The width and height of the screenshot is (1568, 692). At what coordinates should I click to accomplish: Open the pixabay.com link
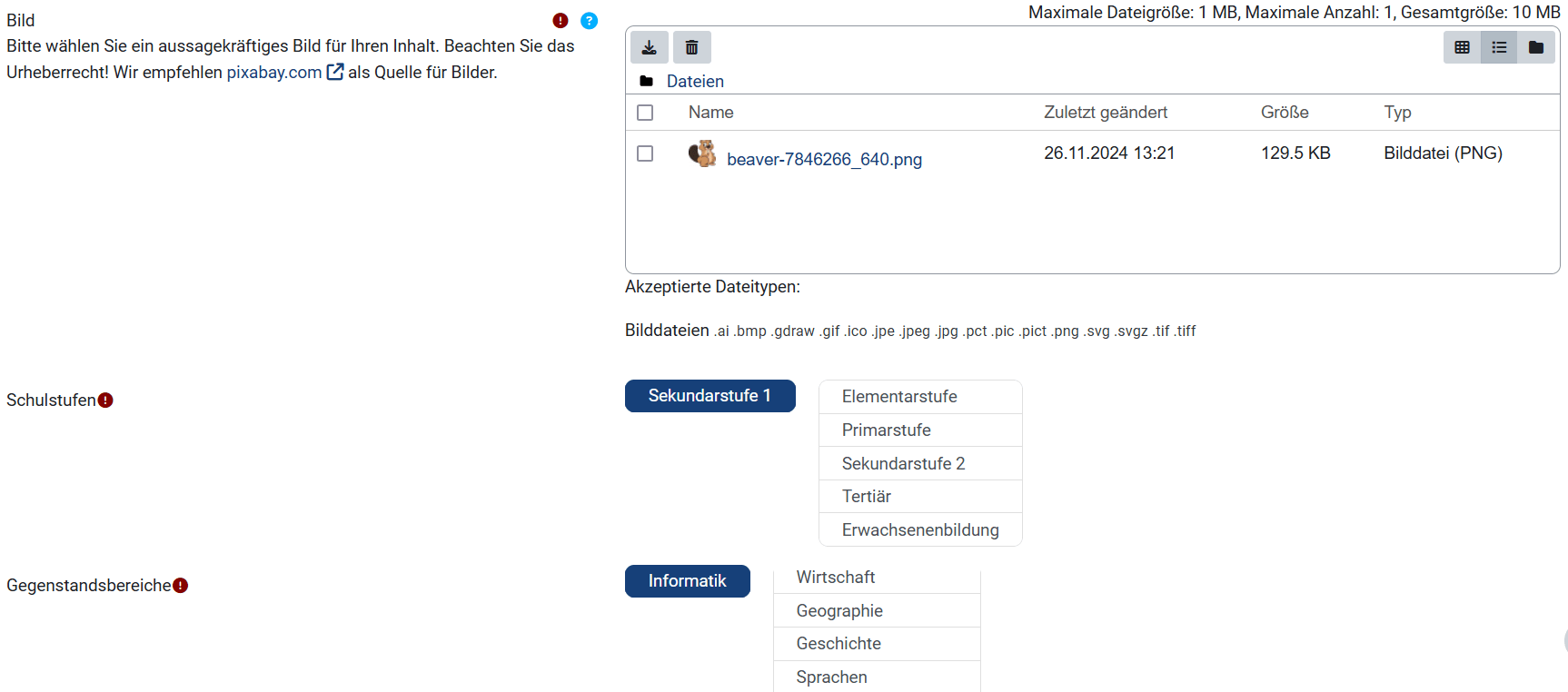pos(273,73)
